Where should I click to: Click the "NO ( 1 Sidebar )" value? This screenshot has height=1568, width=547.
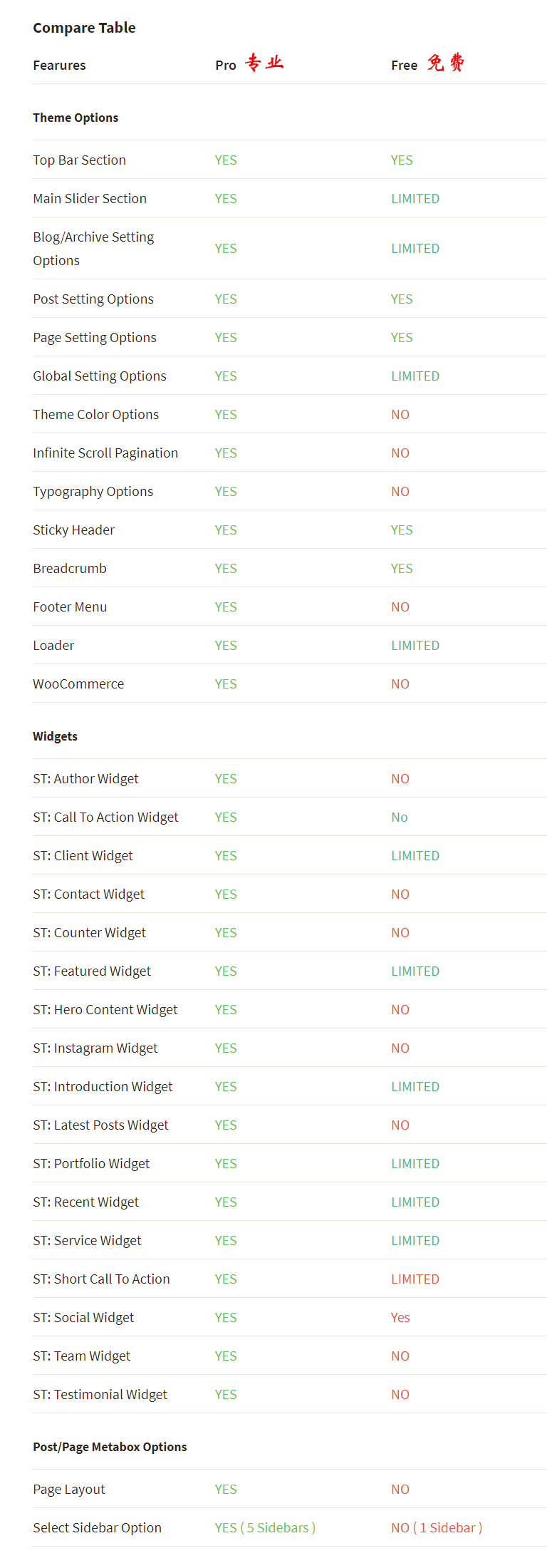point(437,1527)
